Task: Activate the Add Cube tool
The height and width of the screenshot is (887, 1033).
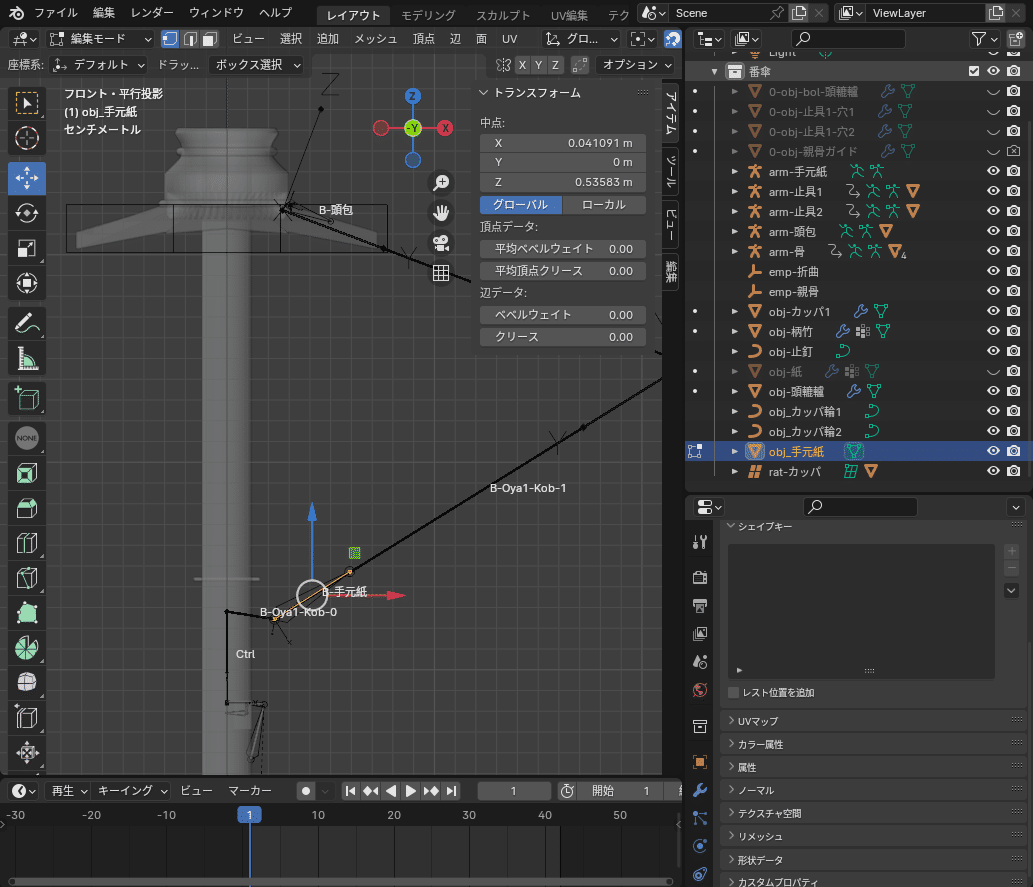Action: tap(27, 398)
